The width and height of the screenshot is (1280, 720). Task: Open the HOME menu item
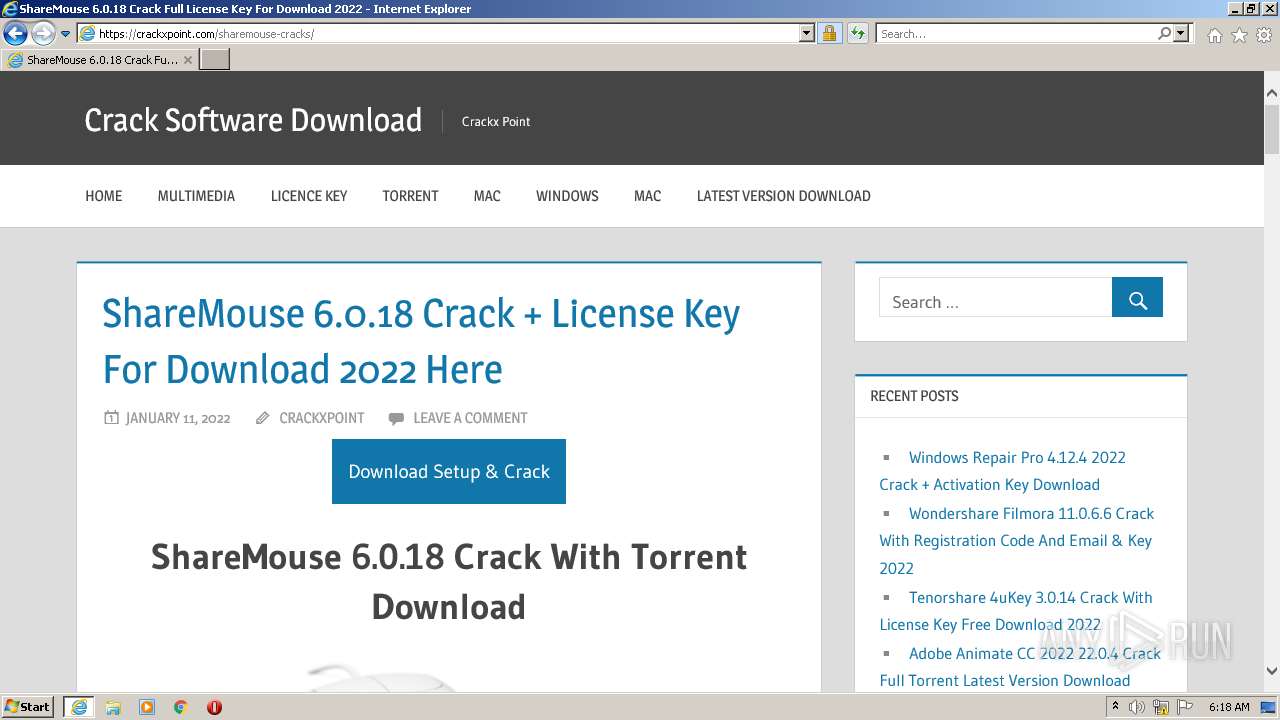[104, 196]
